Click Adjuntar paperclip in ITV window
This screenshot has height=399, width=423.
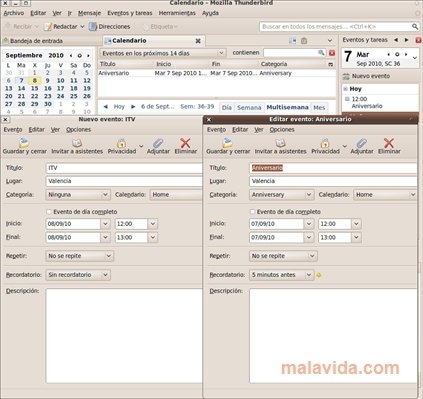[158, 143]
